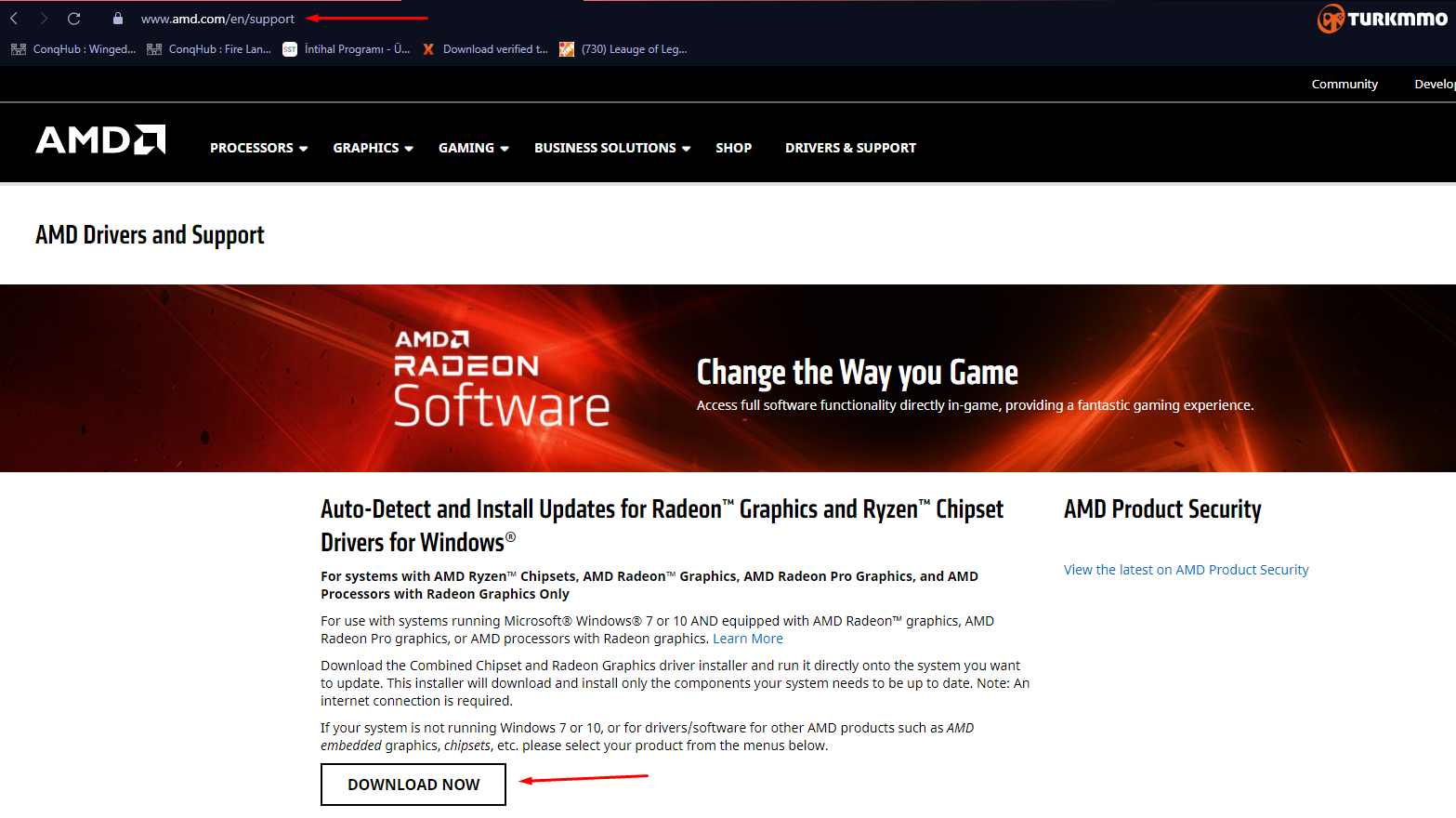Expand the Graphics dropdown menu
The height and width of the screenshot is (818, 1456).
coord(373,148)
